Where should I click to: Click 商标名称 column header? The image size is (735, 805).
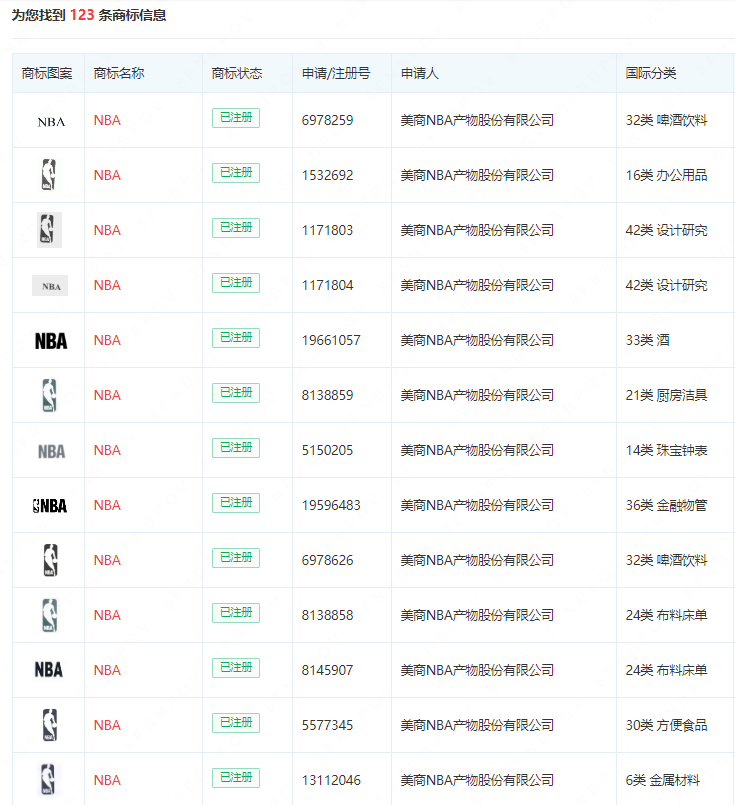pyautogui.click(x=119, y=73)
